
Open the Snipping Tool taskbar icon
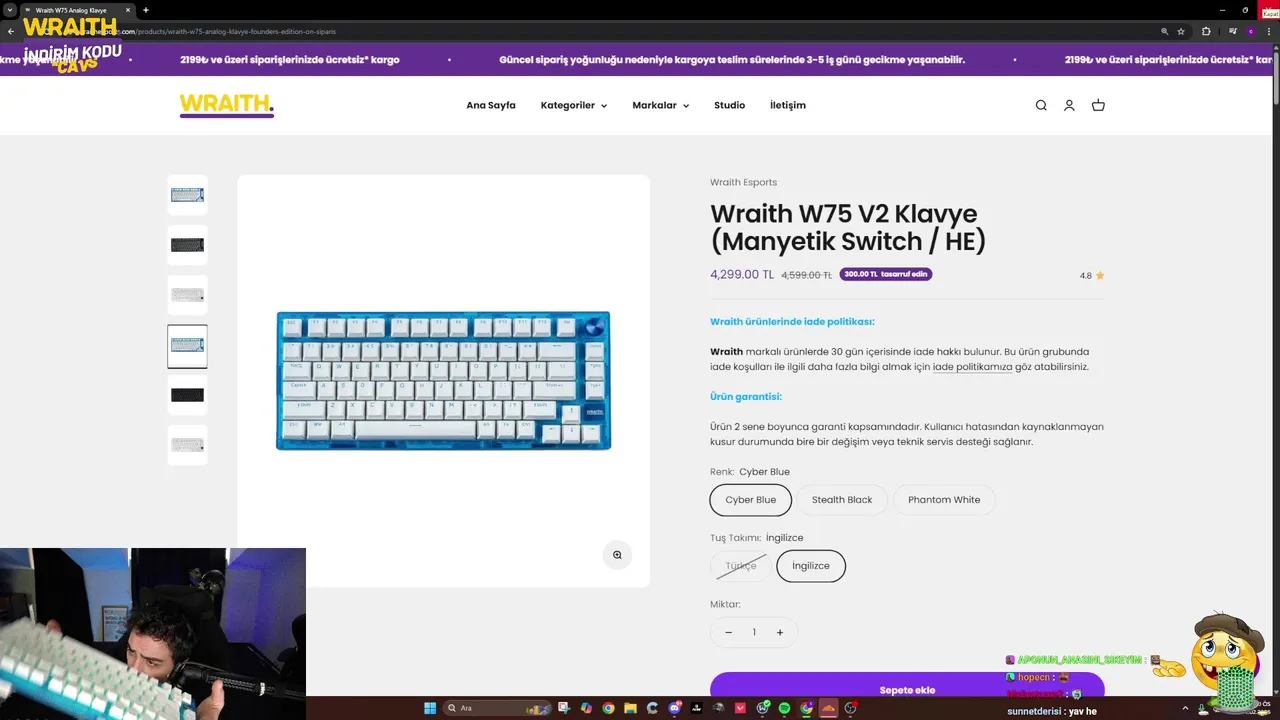coord(564,708)
